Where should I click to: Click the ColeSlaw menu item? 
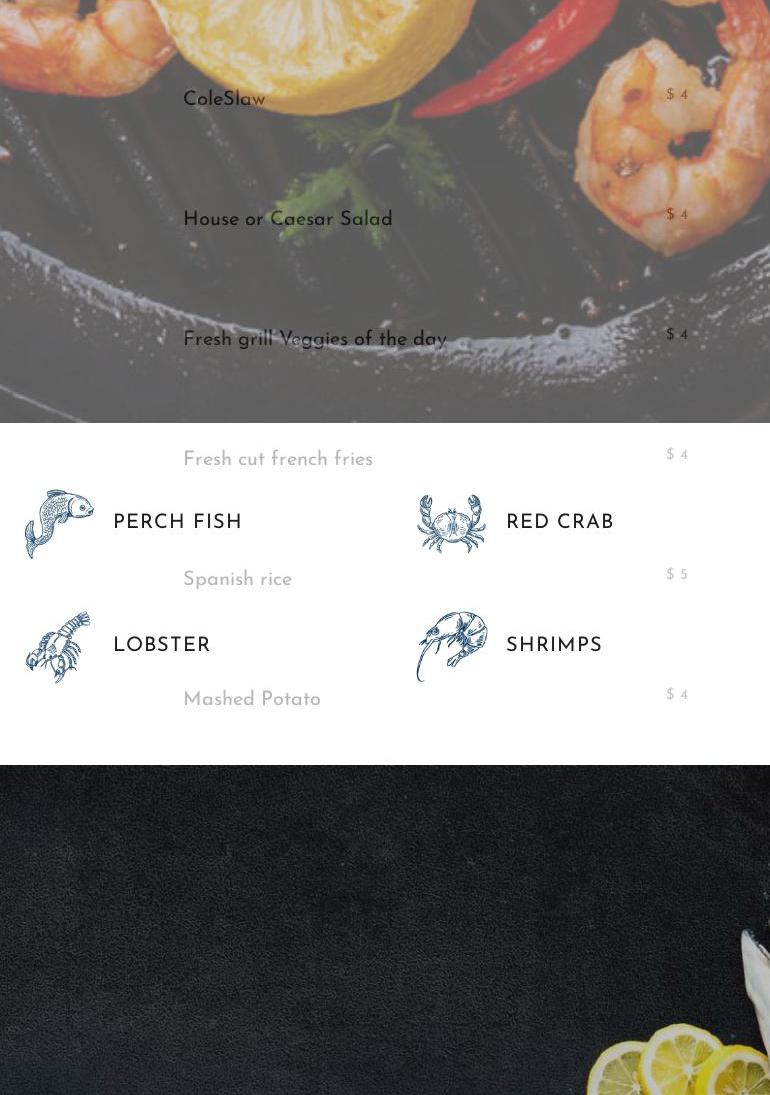click(224, 98)
